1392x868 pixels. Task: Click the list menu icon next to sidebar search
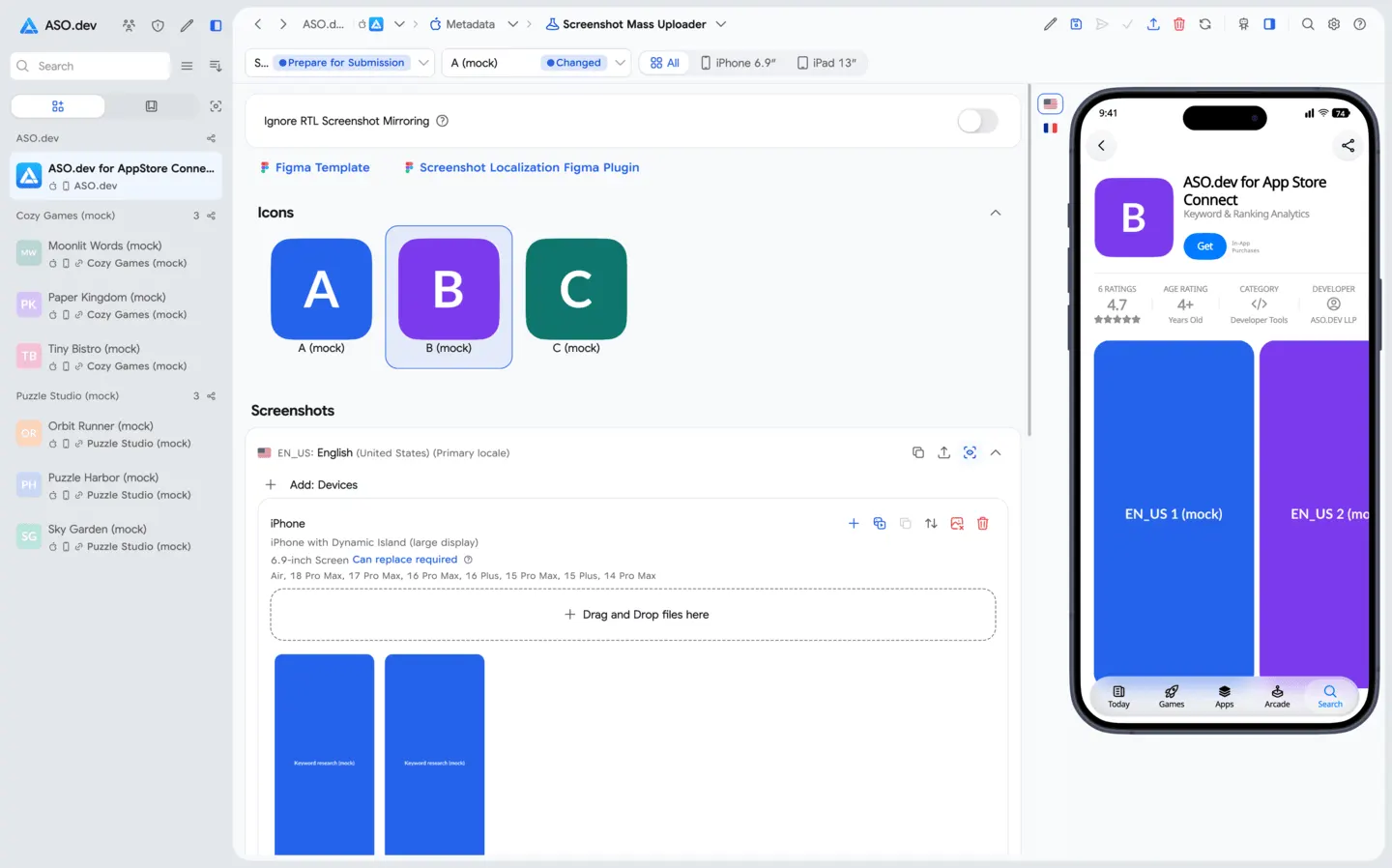[x=187, y=66]
